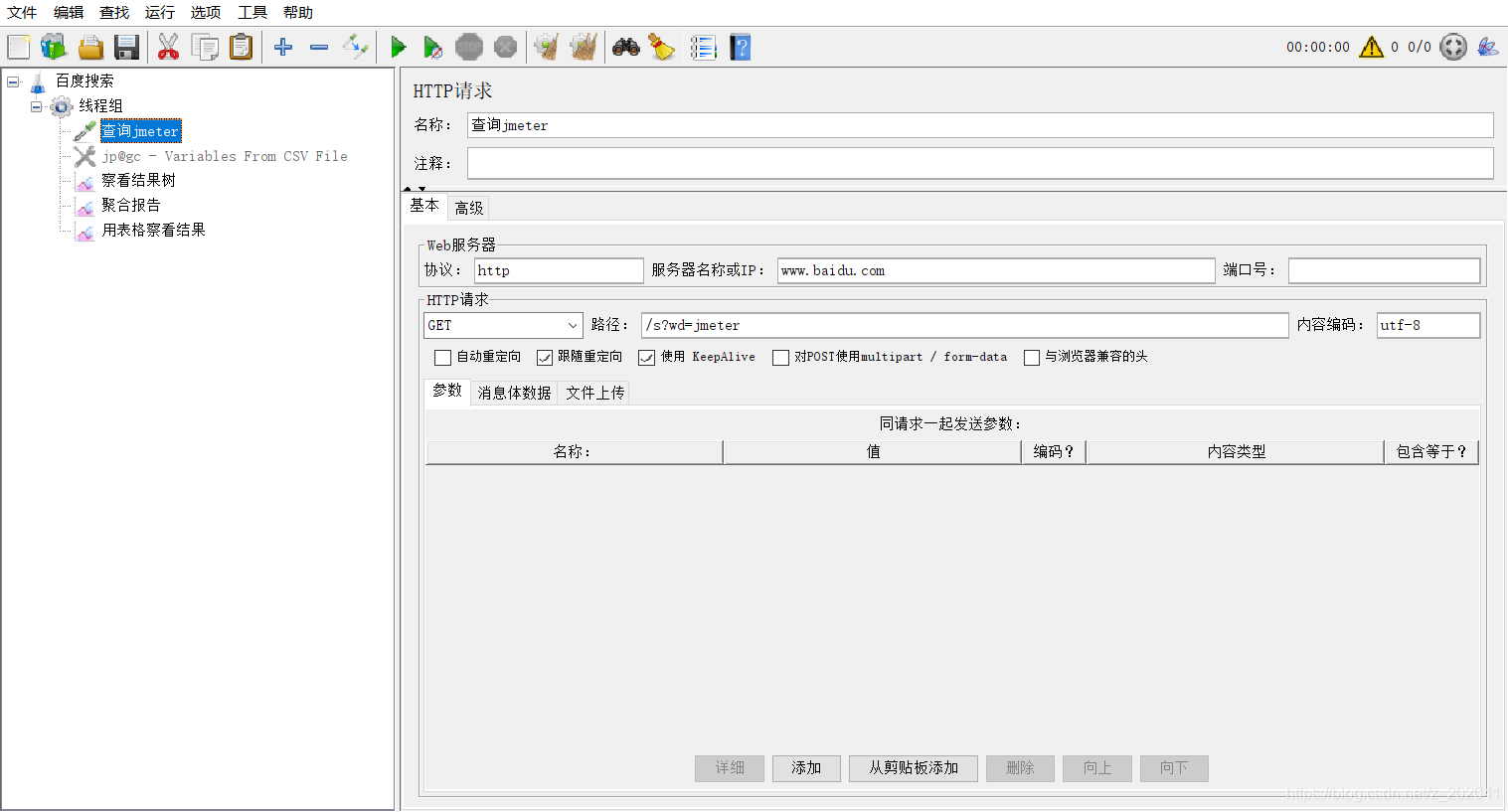Switch to the 基本 tab

click(x=424, y=205)
